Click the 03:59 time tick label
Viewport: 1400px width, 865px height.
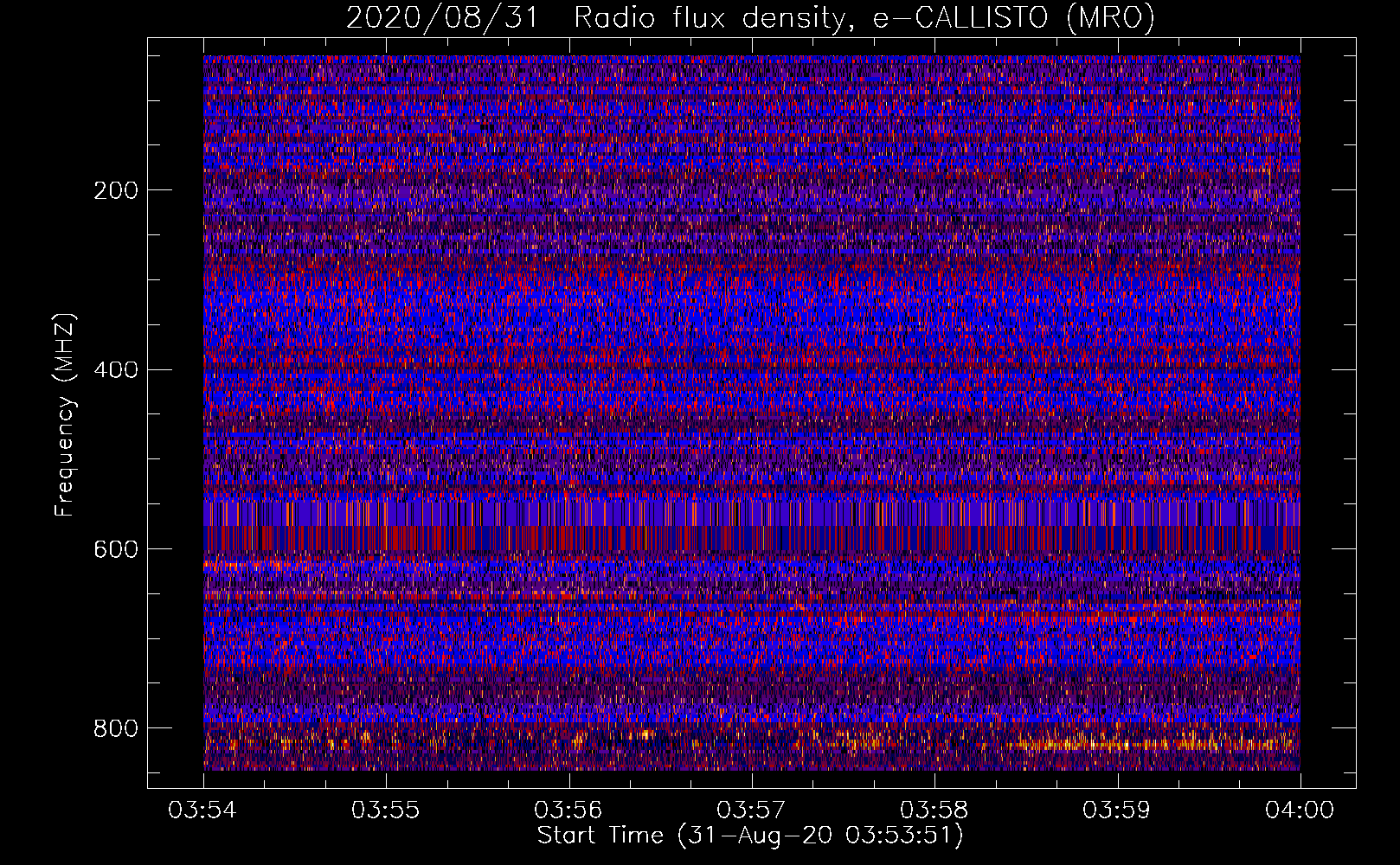coord(1118,810)
